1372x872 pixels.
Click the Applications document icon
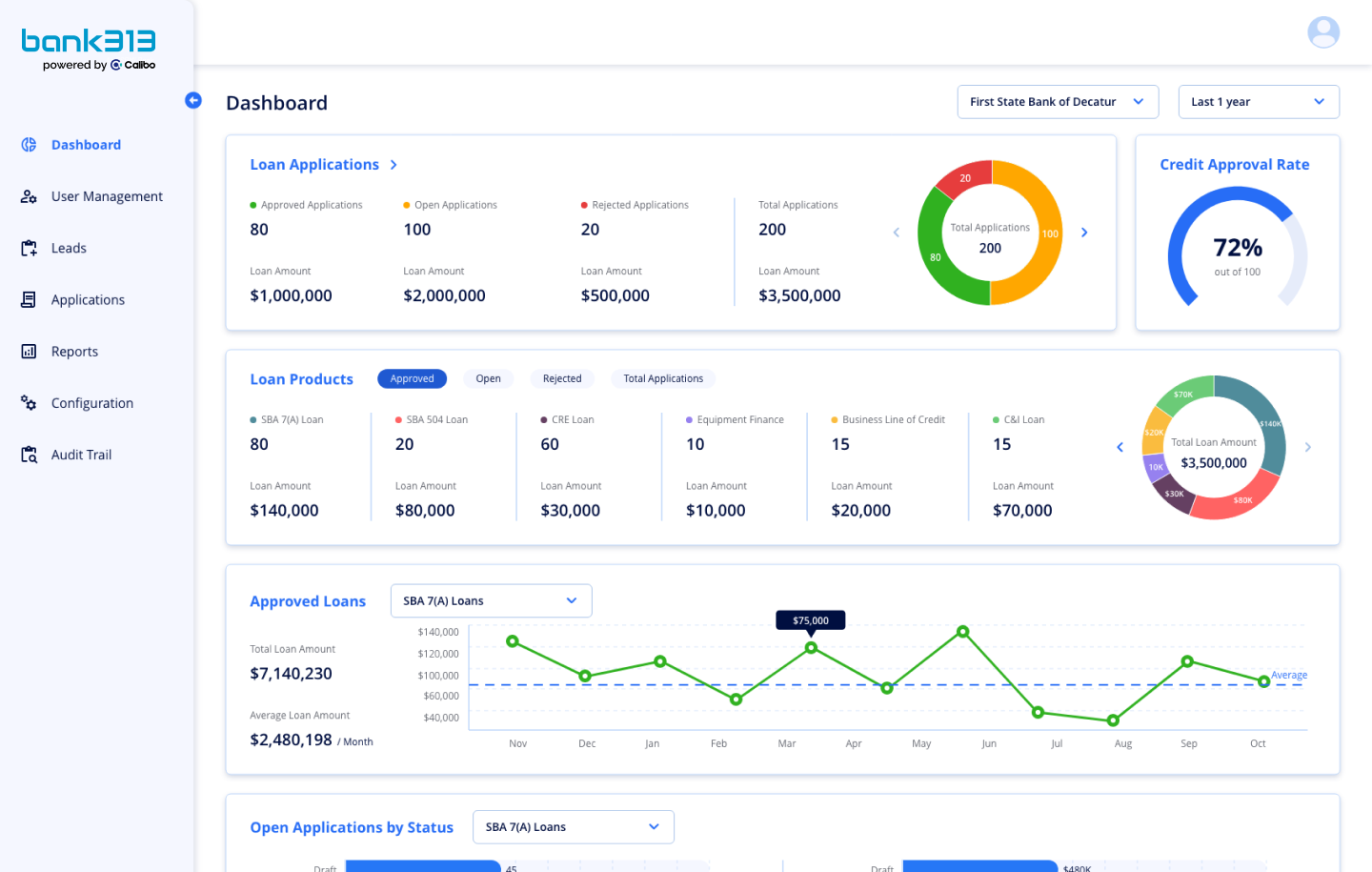pyautogui.click(x=29, y=299)
